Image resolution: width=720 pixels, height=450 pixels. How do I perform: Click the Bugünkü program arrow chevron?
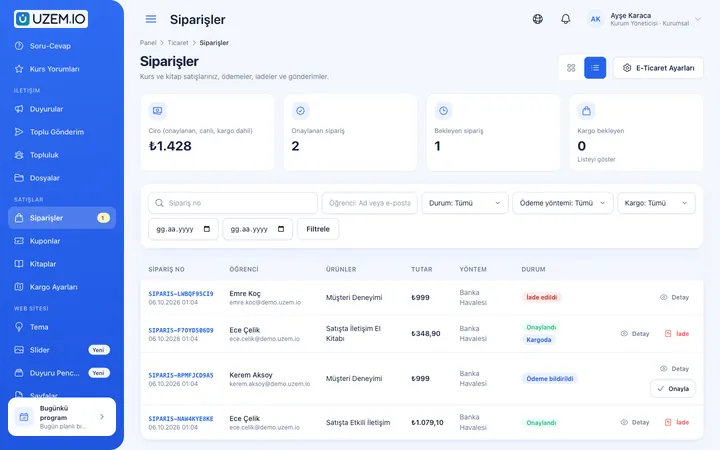102,416
